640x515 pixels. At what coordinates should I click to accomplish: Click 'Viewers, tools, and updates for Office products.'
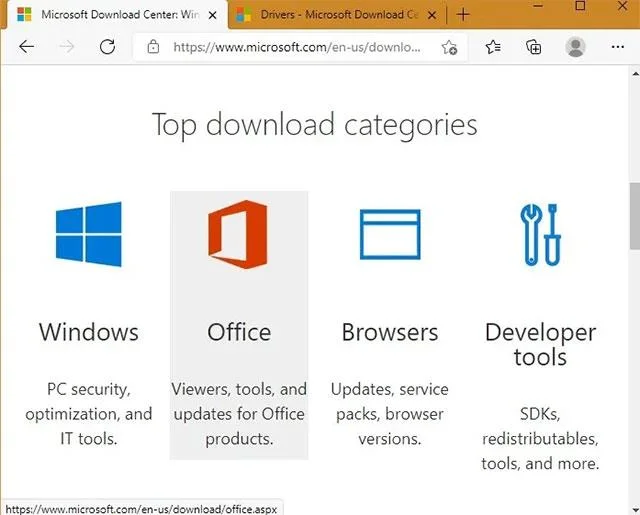239,414
